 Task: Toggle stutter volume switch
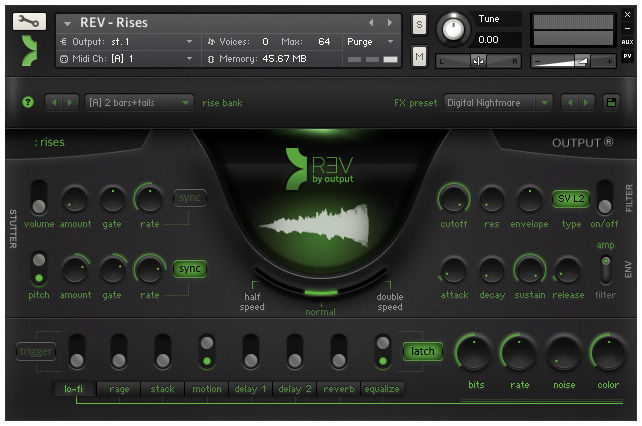click(x=39, y=197)
